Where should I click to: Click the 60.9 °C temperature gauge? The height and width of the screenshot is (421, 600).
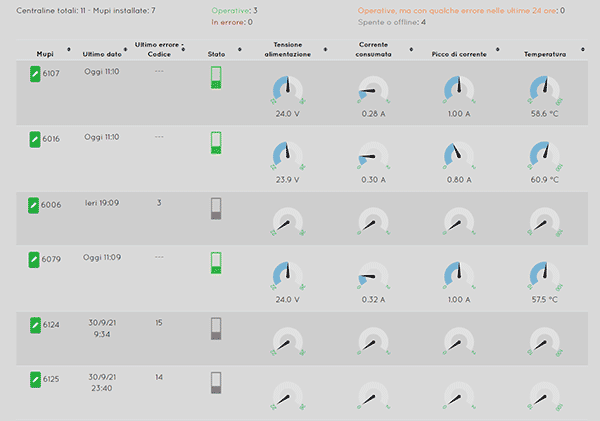547,155
